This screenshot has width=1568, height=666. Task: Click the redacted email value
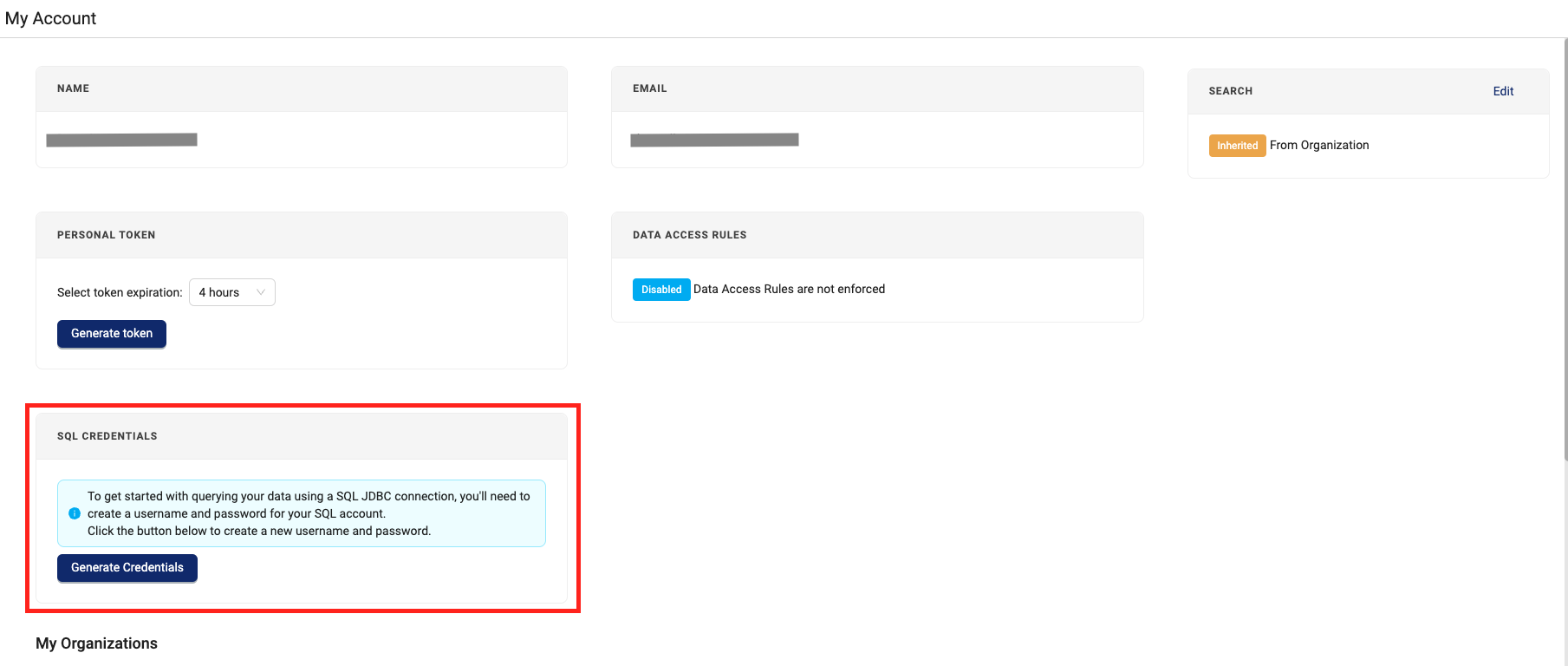click(714, 140)
